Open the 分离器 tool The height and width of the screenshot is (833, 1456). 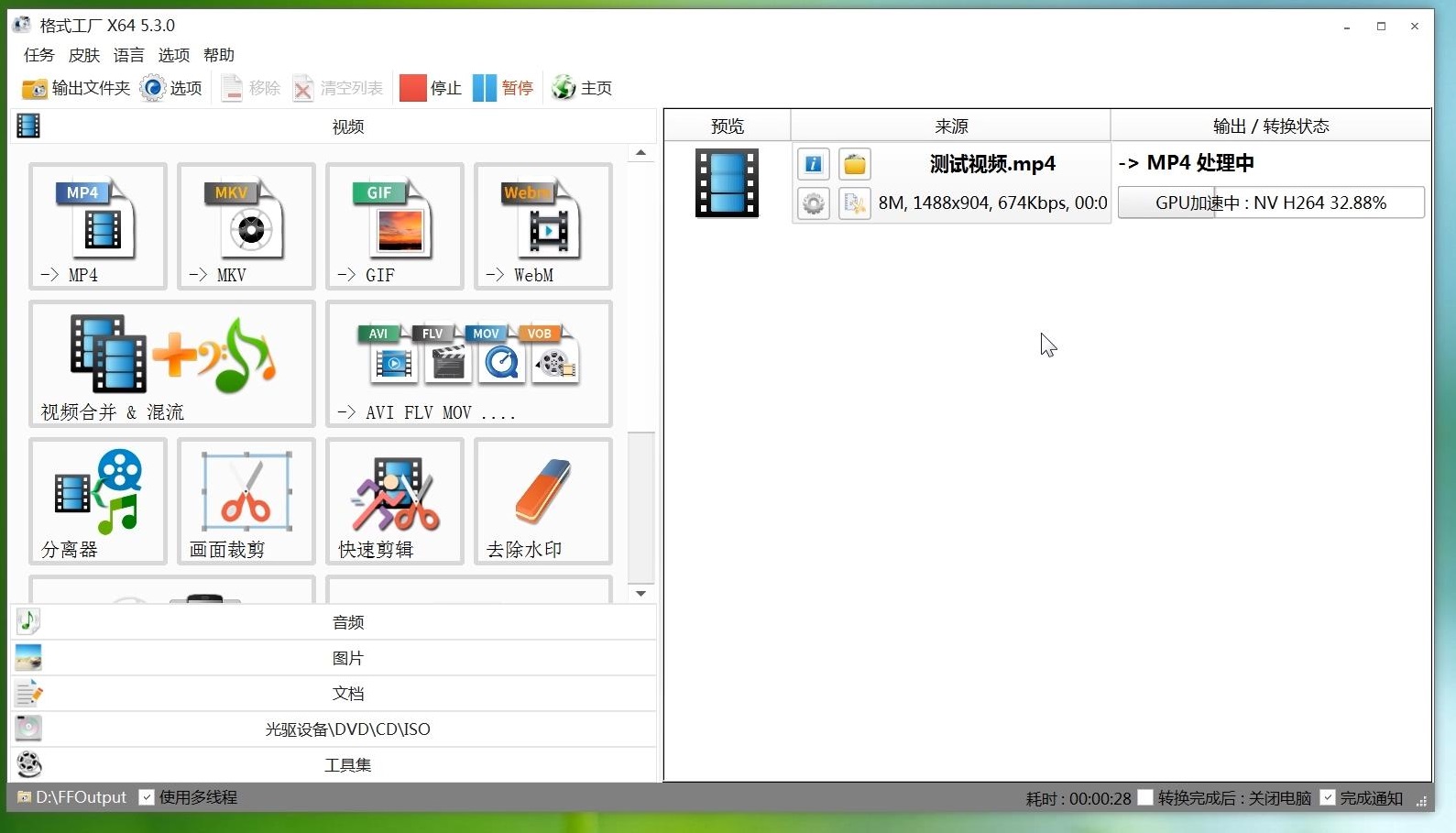(x=98, y=501)
